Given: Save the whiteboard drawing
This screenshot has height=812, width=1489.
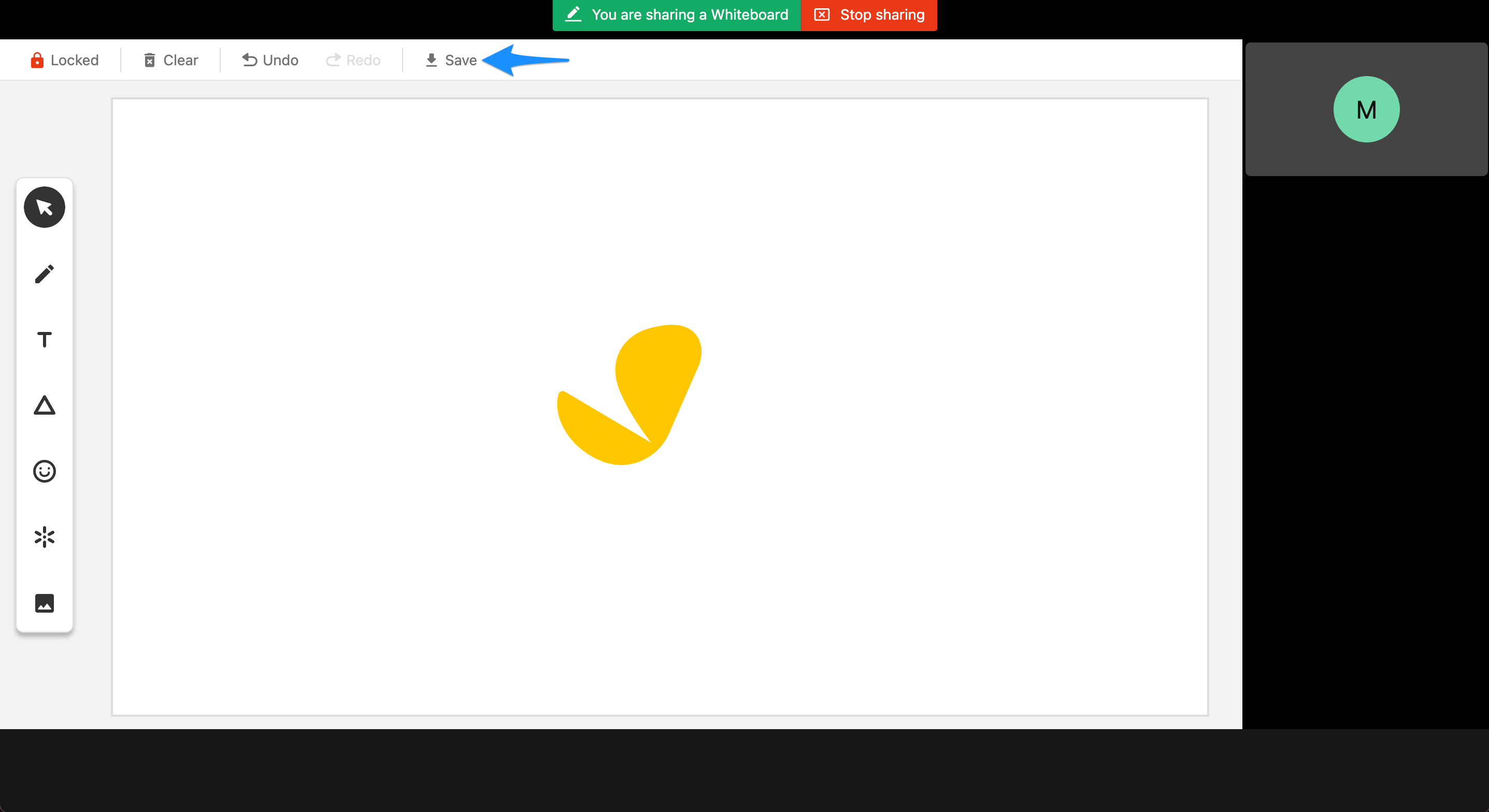Looking at the screenshot, I should point(460,60).
